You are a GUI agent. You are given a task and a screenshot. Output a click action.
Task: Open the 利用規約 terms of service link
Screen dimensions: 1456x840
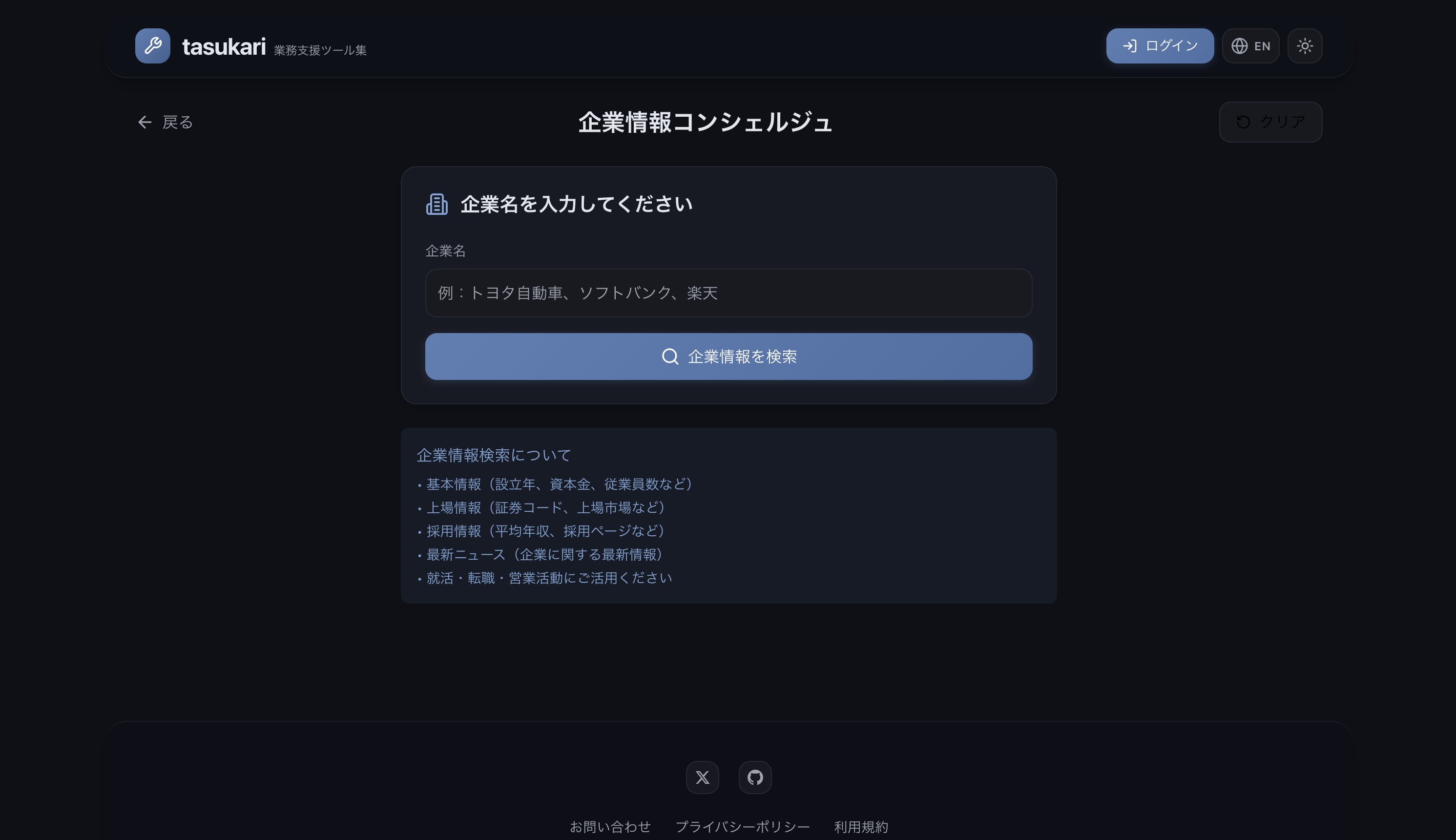tap(860, 826)
